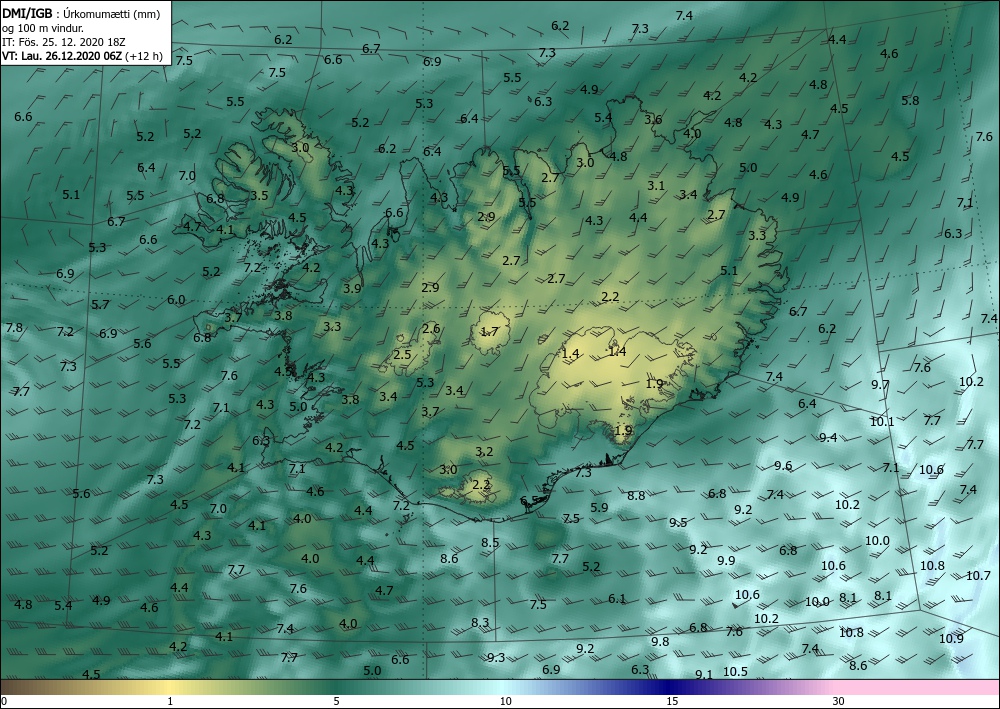The width and height of the screenshot is (1000, 709).
Task: Click the '0' label on the color scale
Action: (x=4, y=701)
